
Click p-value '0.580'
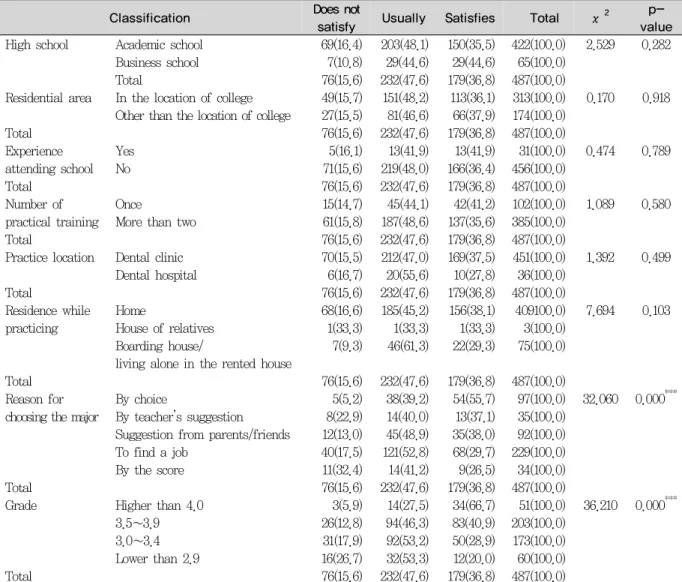(656, 204)
